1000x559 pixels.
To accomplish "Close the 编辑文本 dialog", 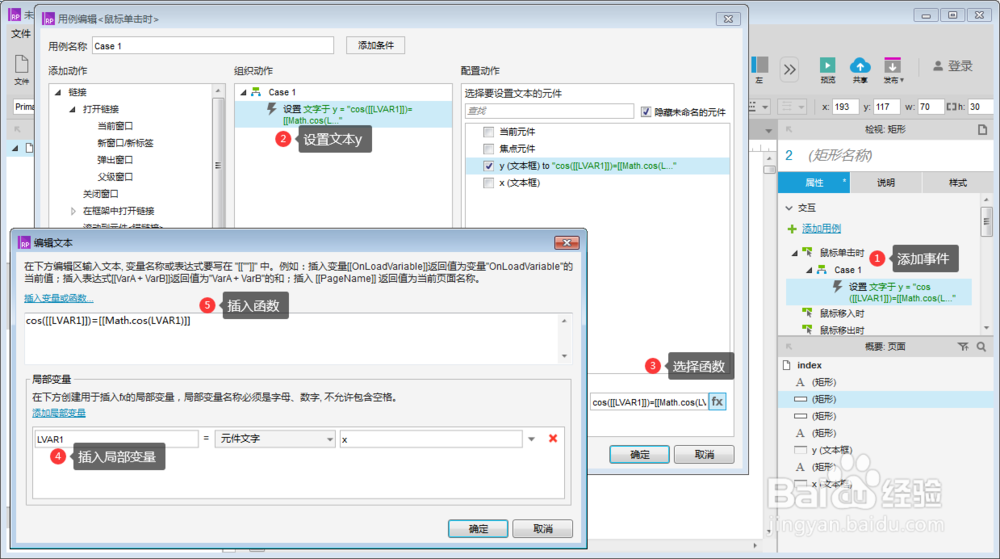I will pyautogui.click(x=566, y=242).
